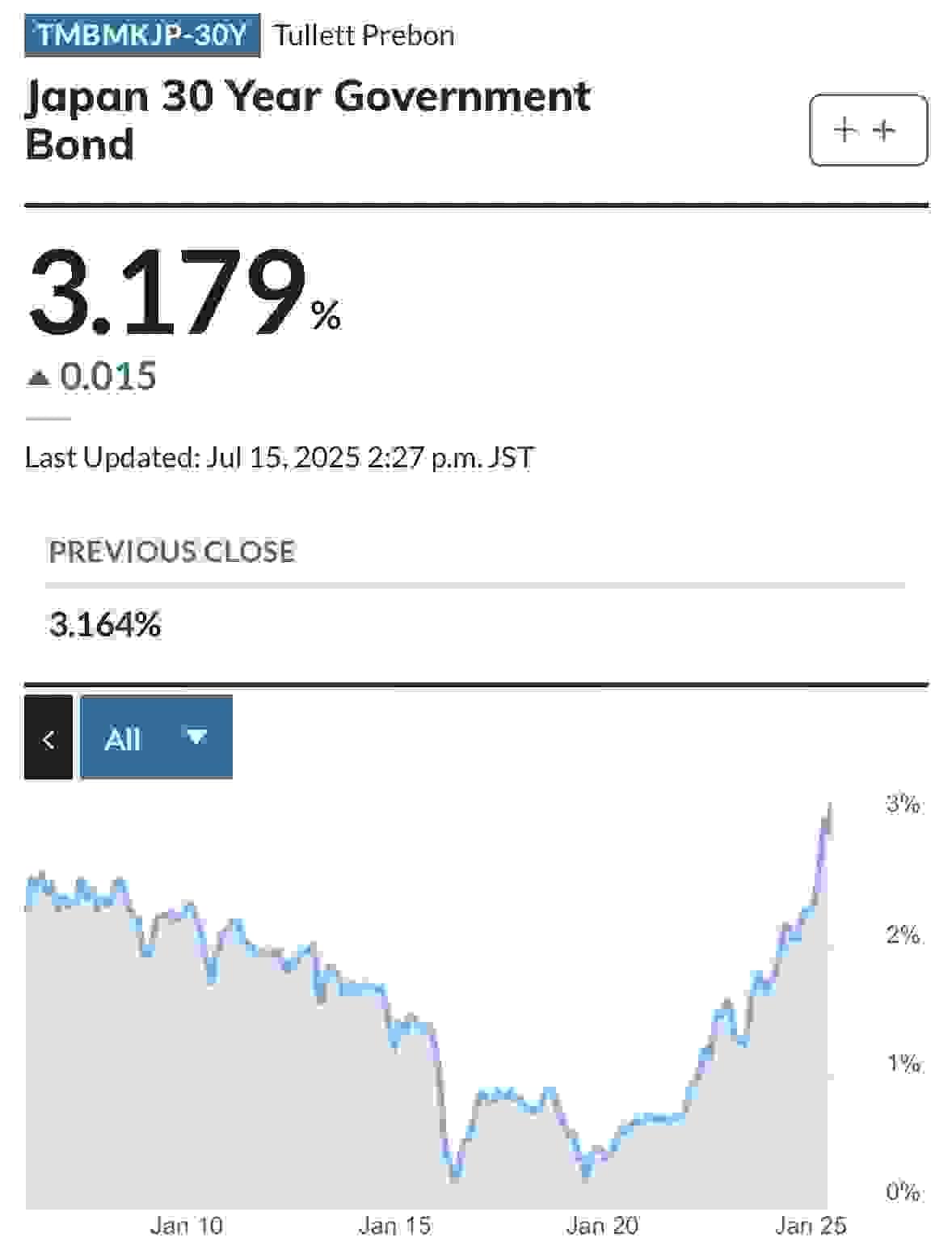The height and width of the screenshot is (1246, 952).
Task: Open the All time range dropdown
Action: (x=157, y=737)
